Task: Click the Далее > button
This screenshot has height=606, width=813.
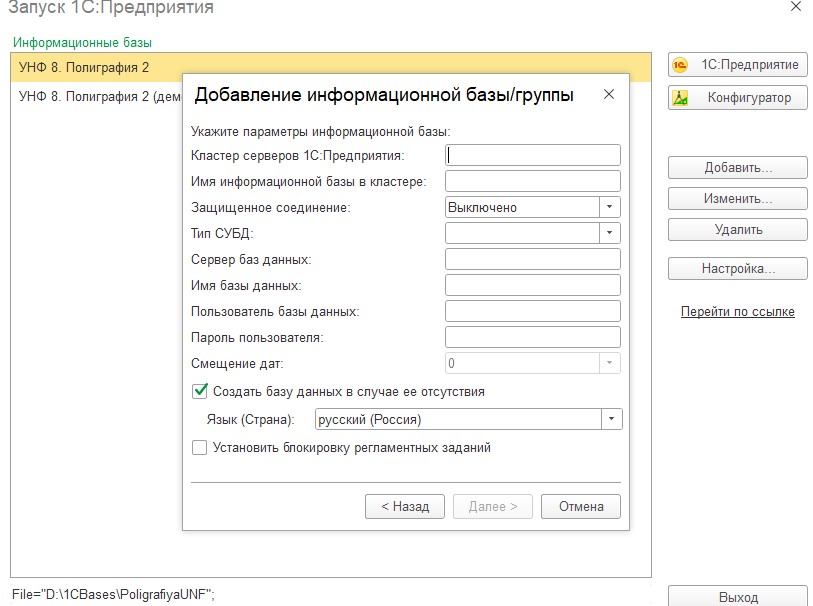Action: (x=493, y=506)
